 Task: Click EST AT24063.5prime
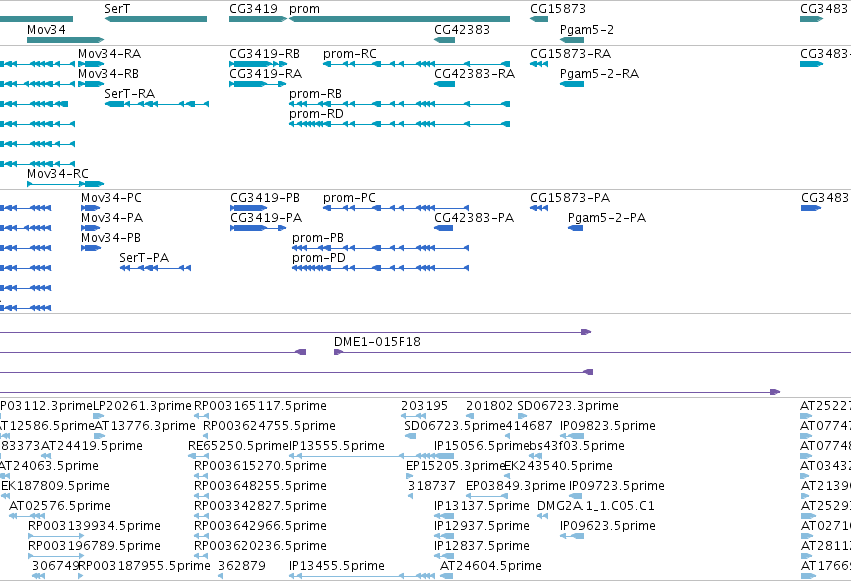pyautogui.click(x=5, y=476)
